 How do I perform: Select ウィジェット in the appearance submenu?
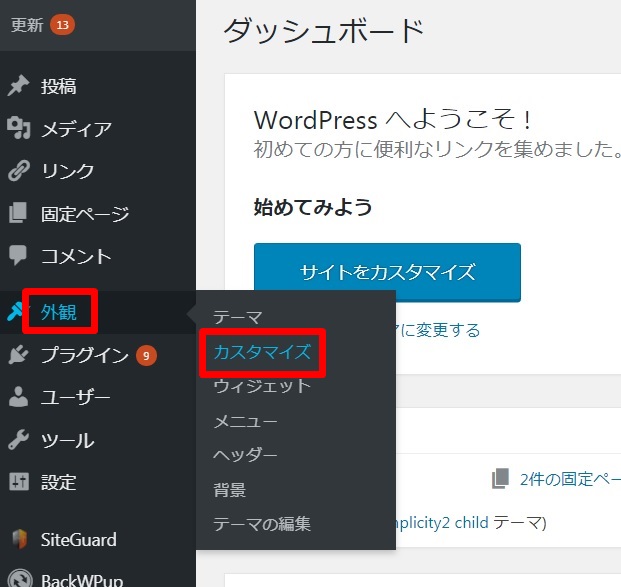pos(262,386)
